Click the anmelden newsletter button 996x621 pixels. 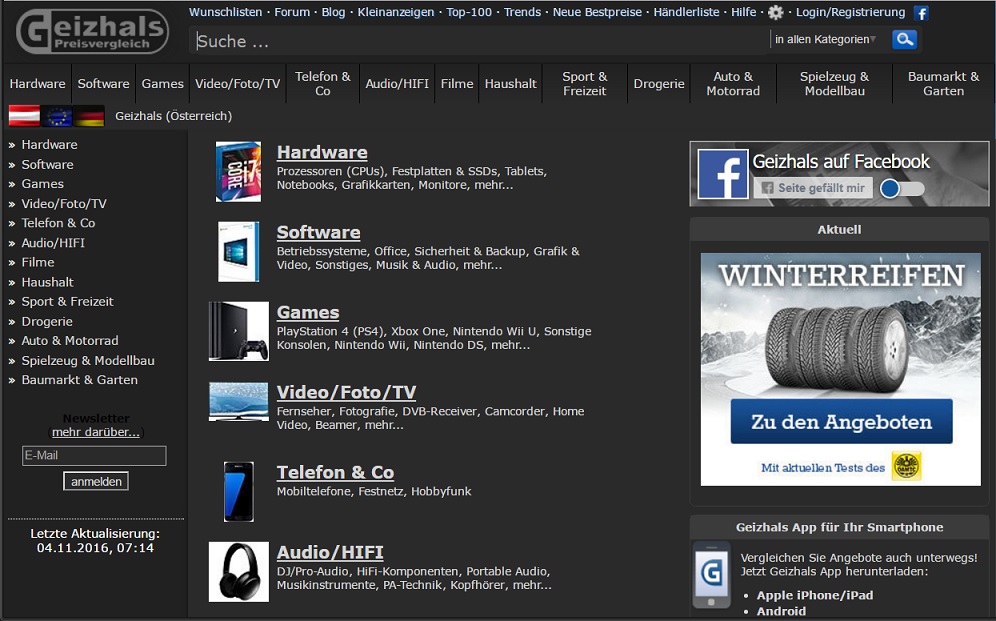pyautogui.click(x=96, y=482)
